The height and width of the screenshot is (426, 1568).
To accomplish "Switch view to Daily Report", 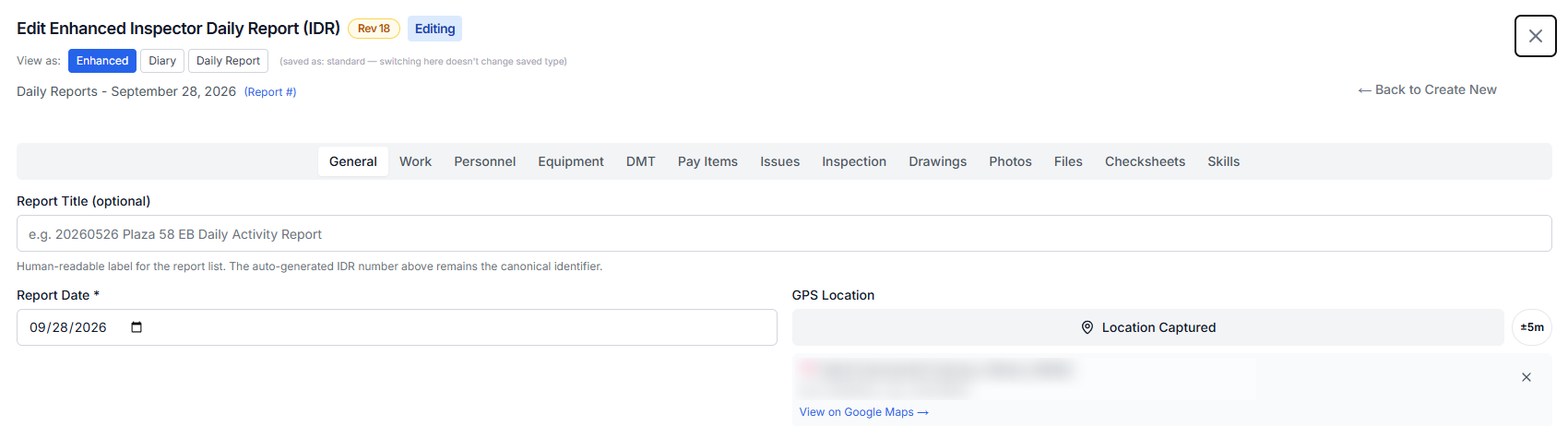I will (x=228, y=61).
